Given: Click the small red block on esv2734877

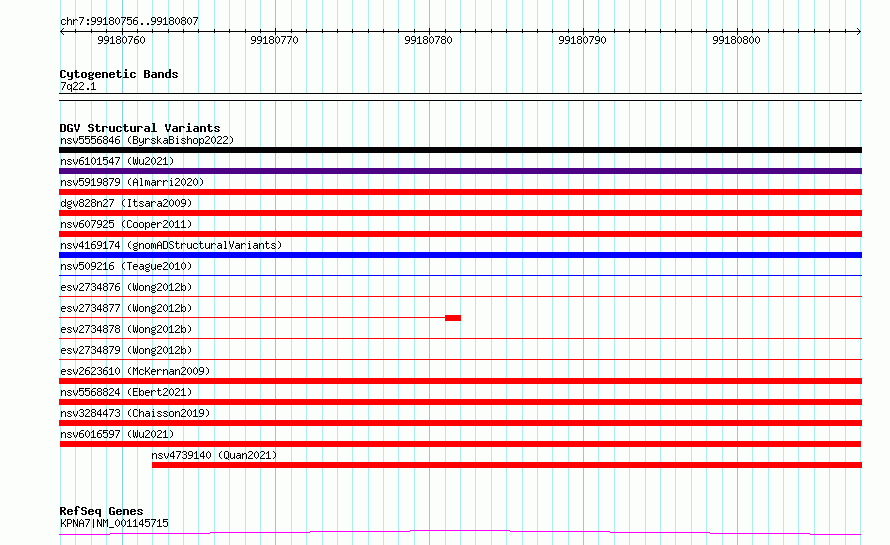Looking at the screenshot, I should click(453, 318).
